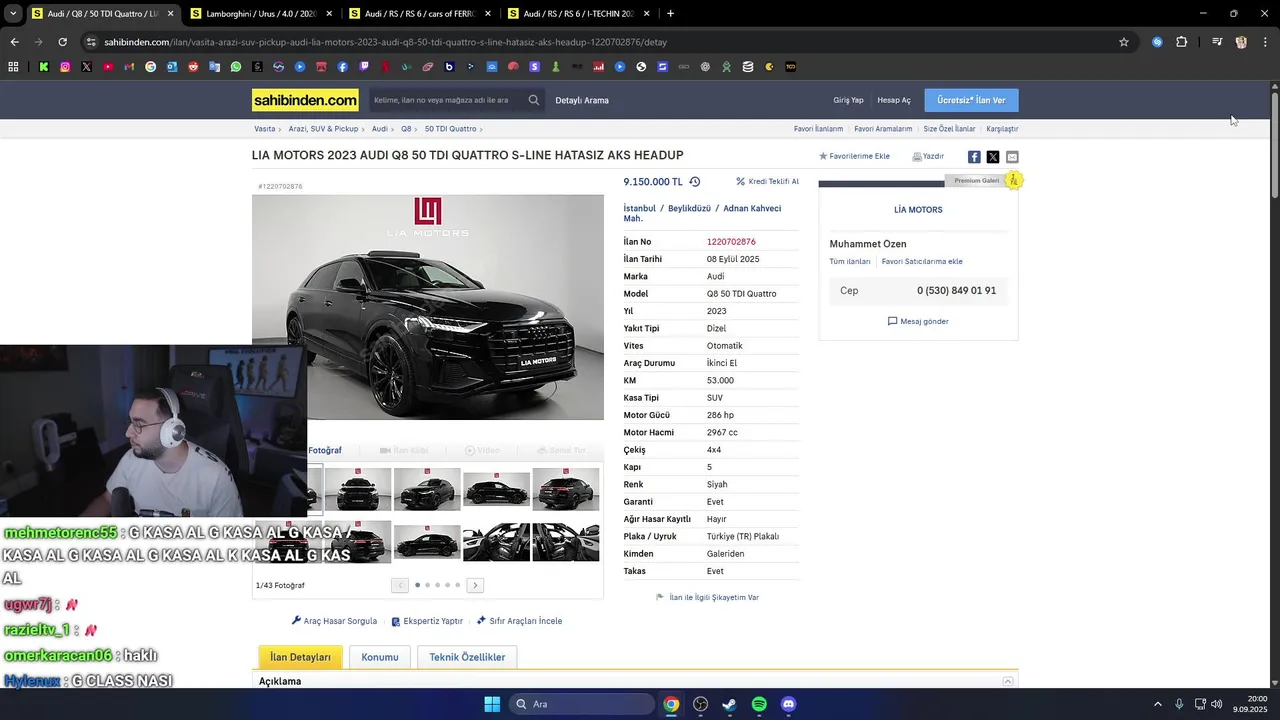Click the Giriş Yap link

(848, 100)
